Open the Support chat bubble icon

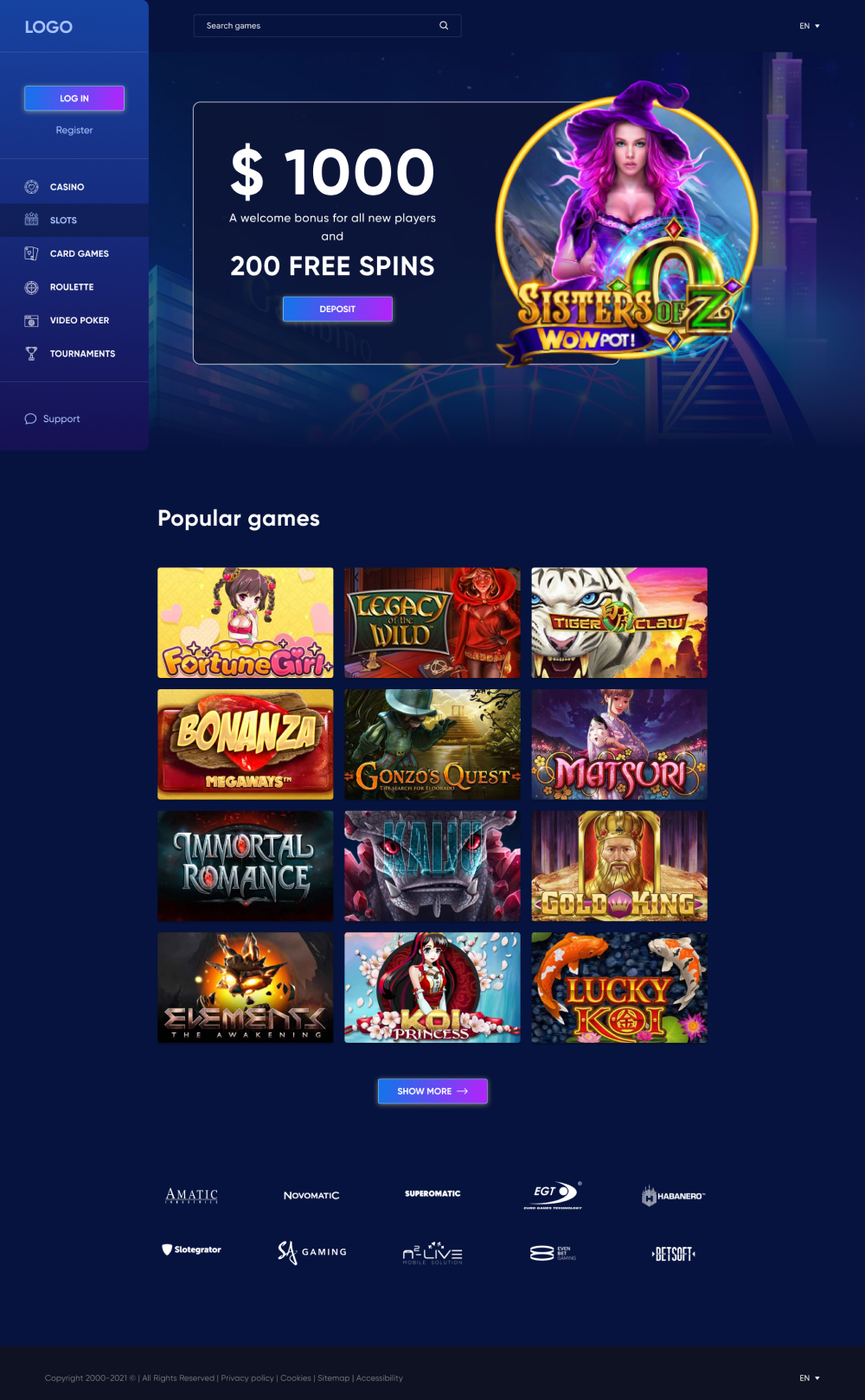click(x=30, y=419)
